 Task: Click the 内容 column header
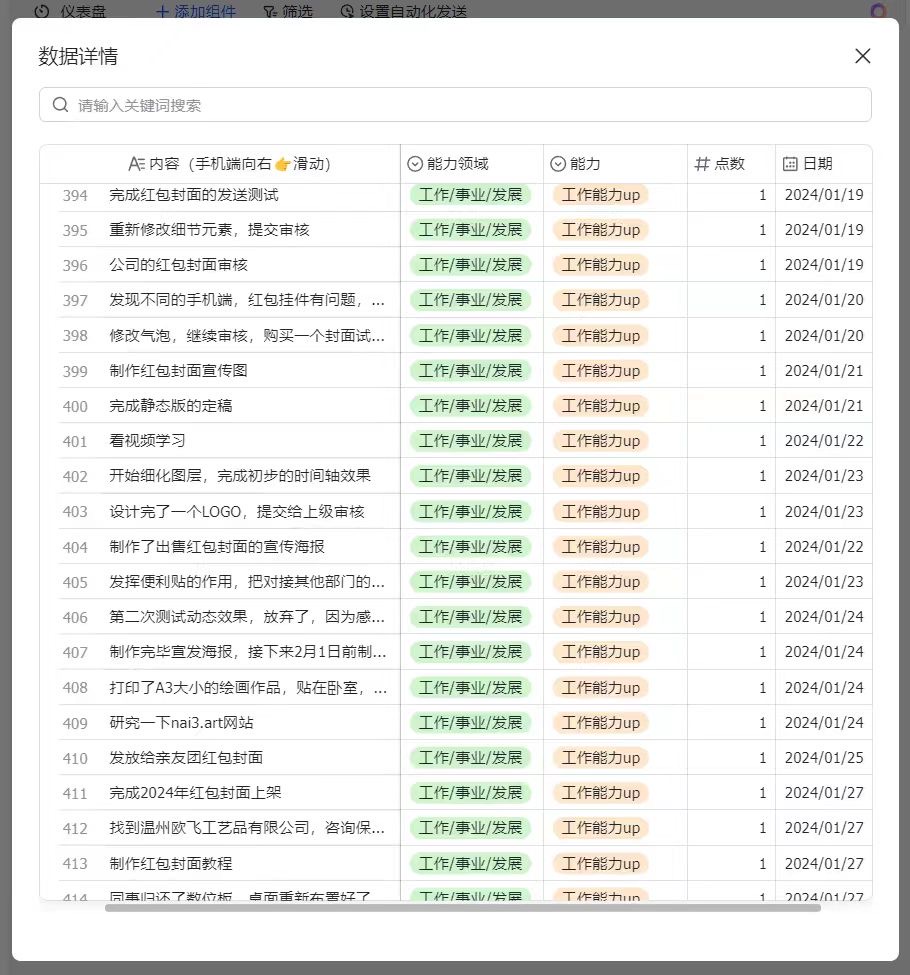220,164
